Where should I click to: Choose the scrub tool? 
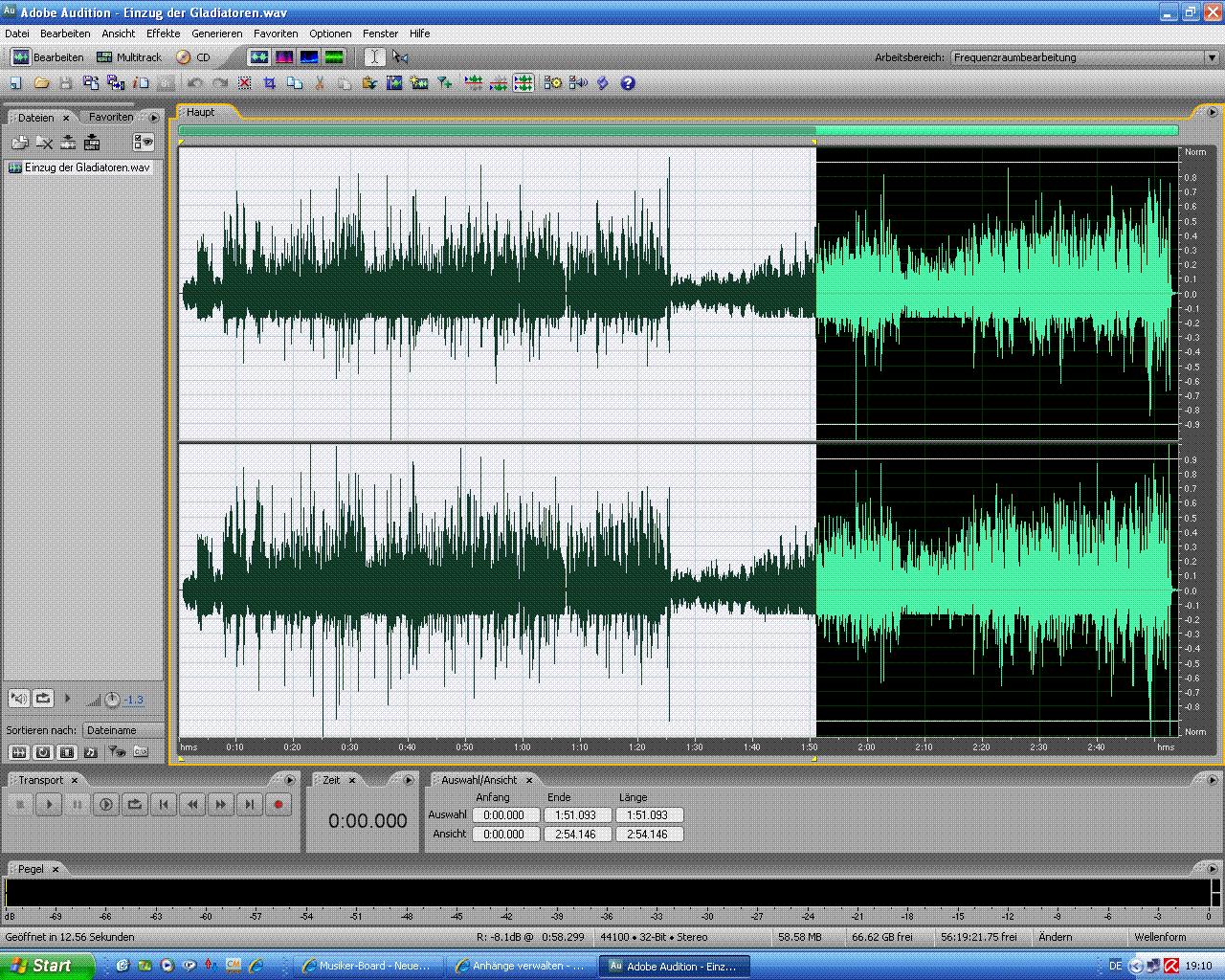(x=400, y=57)
